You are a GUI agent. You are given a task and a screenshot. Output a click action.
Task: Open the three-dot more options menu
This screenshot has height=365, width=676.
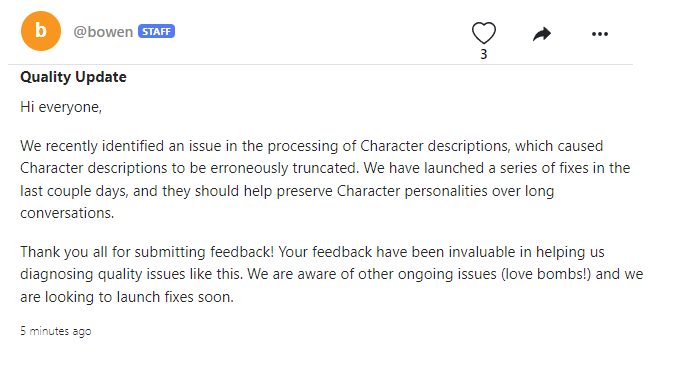[x=600, y=34]
